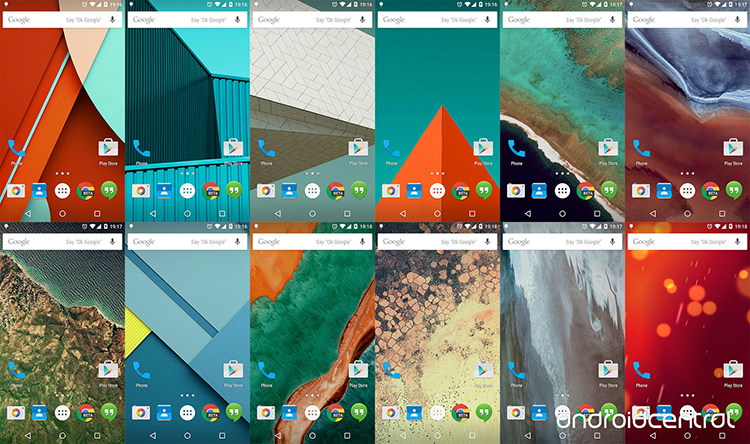Screen dimensions: 750x444
Task: Open Play Store on green-orange river wallpaper screen
Action: pos(357,370)
